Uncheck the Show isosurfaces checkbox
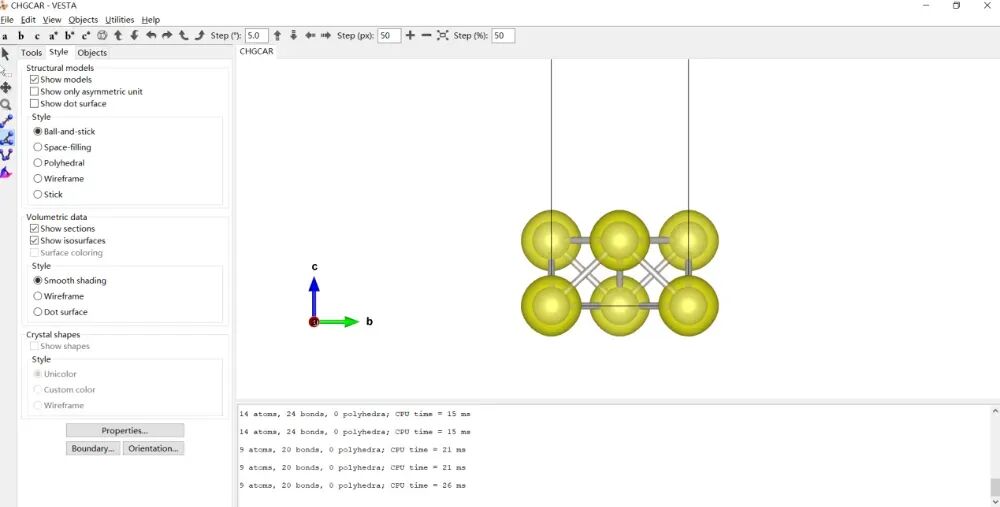The image size is (1000, 507). click(x=34, y=240)
